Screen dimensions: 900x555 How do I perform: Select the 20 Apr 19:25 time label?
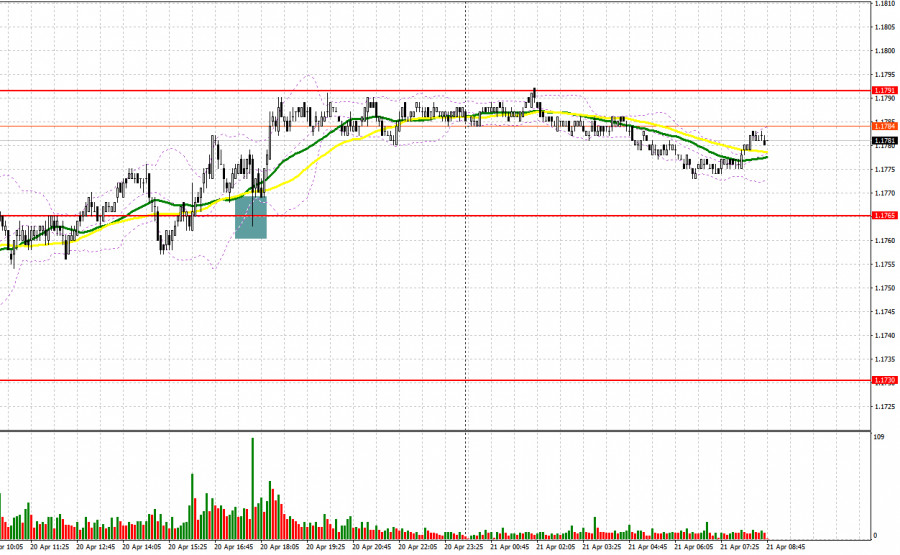(326, 548)
